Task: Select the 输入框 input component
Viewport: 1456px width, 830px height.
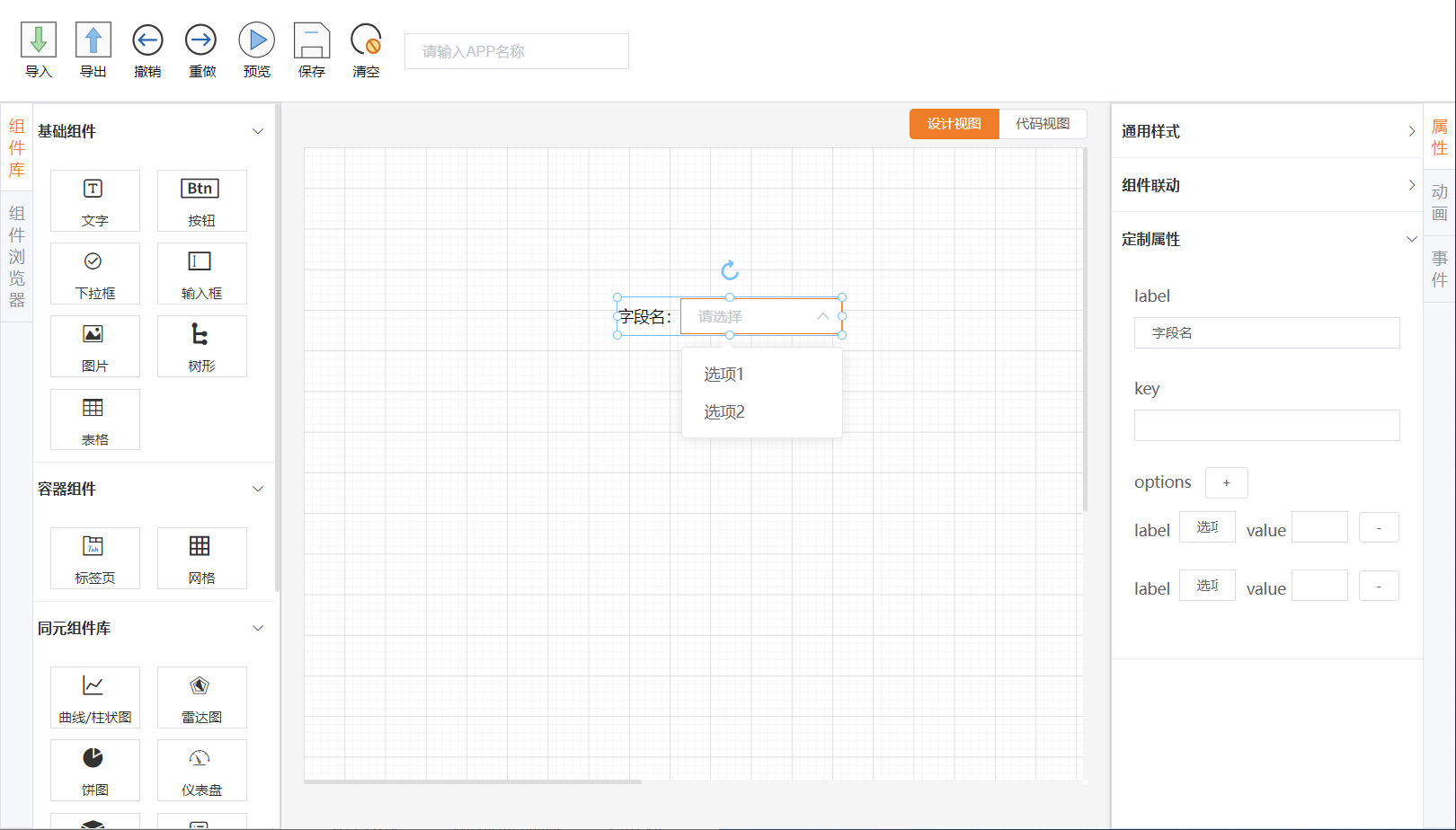Action: coord(201,274)
